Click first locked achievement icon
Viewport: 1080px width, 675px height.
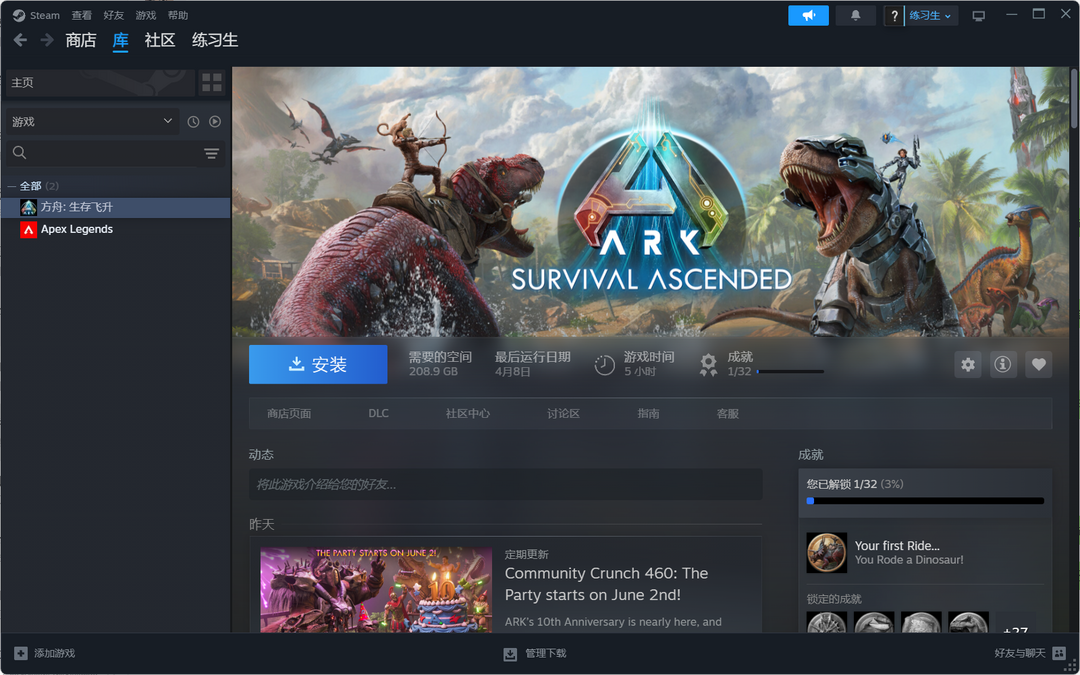tap(827, 622)
